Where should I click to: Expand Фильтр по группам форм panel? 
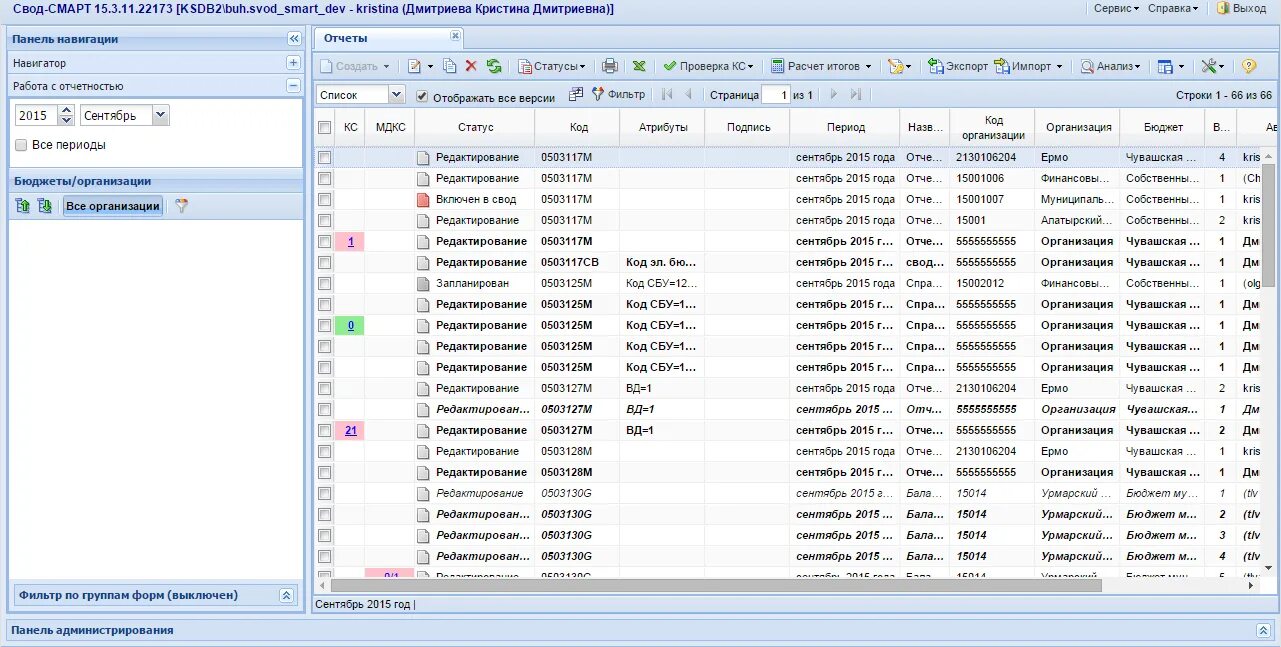point(286,595)
